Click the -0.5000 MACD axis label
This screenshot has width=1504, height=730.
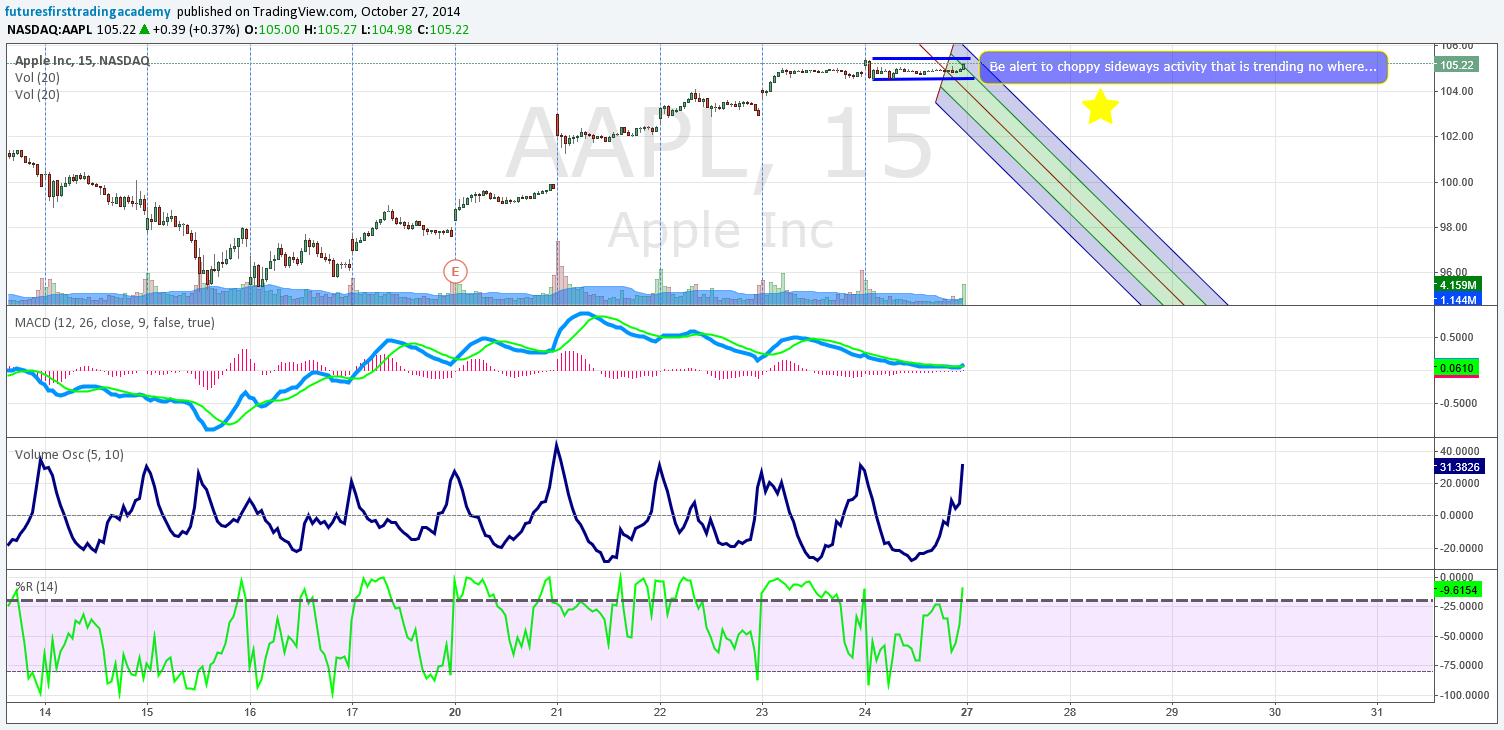point(1457,403)
